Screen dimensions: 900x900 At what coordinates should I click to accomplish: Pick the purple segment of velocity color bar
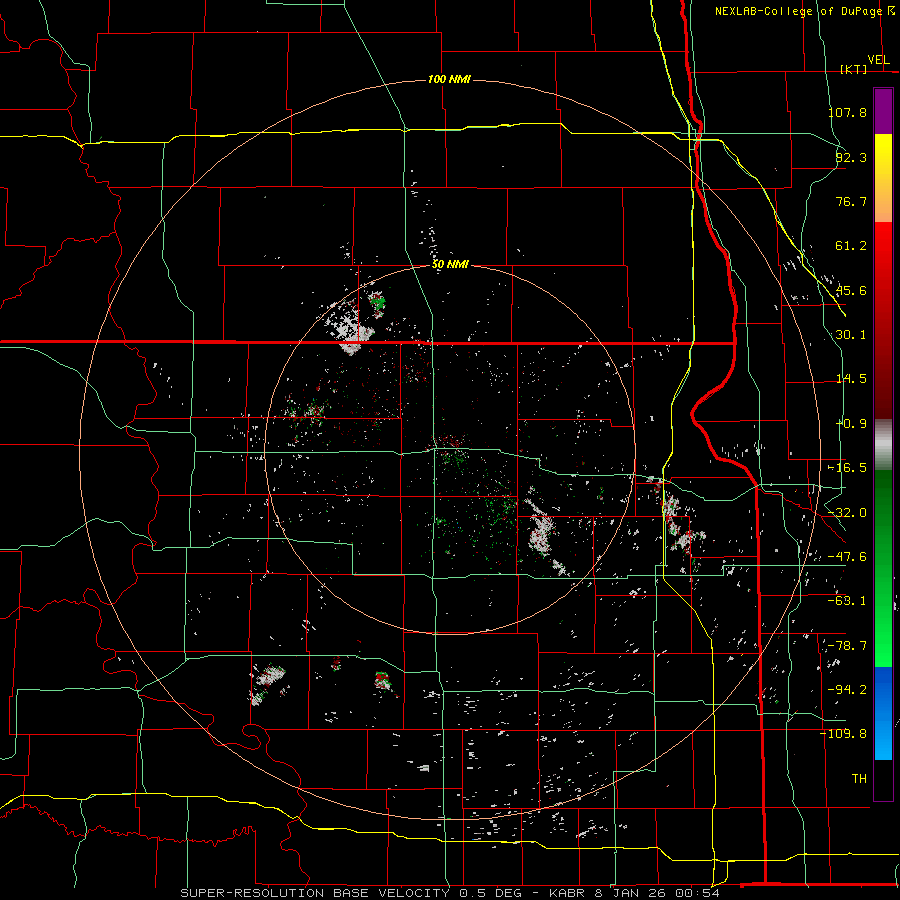(x=883, y=111)
